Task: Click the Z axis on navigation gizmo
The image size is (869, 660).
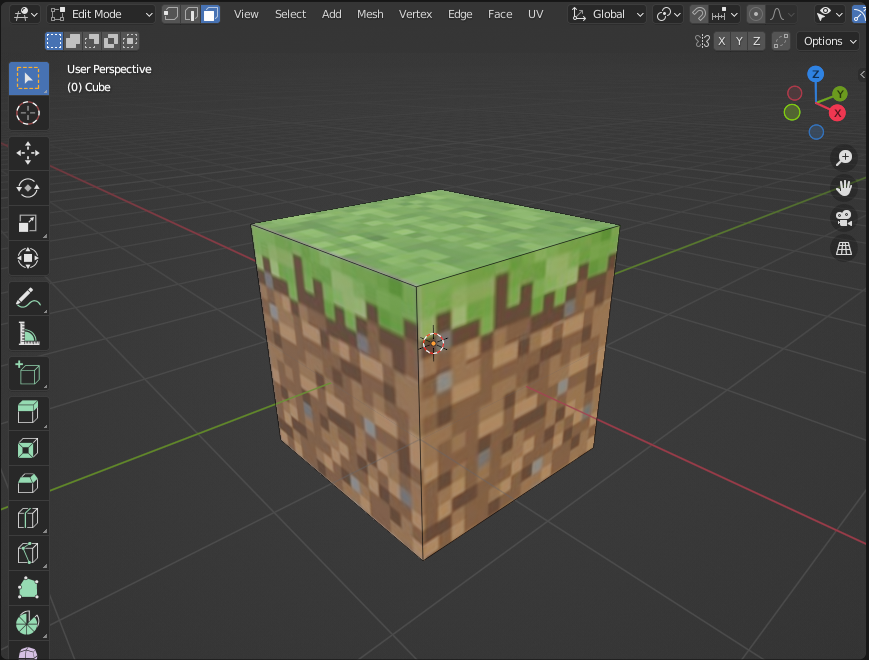Action: [815, 74]
